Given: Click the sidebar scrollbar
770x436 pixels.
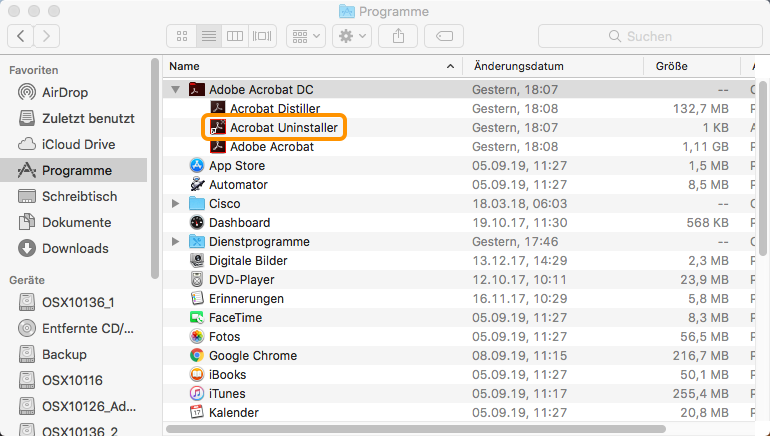Looking at the screenshot, I should click(x=155, y=168).
